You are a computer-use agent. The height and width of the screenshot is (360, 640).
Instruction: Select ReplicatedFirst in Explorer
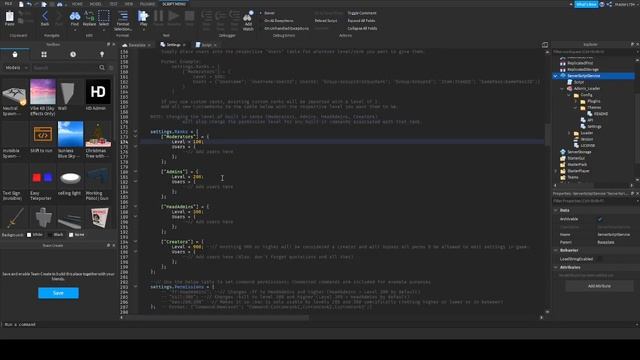pos(580,63)
